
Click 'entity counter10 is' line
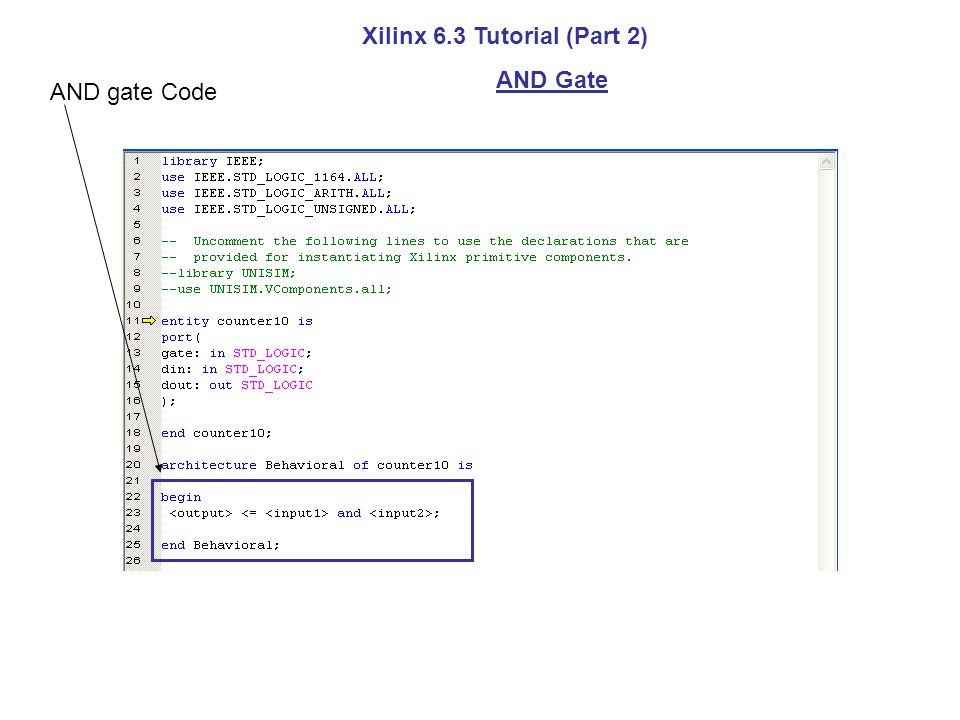(237, 321)
